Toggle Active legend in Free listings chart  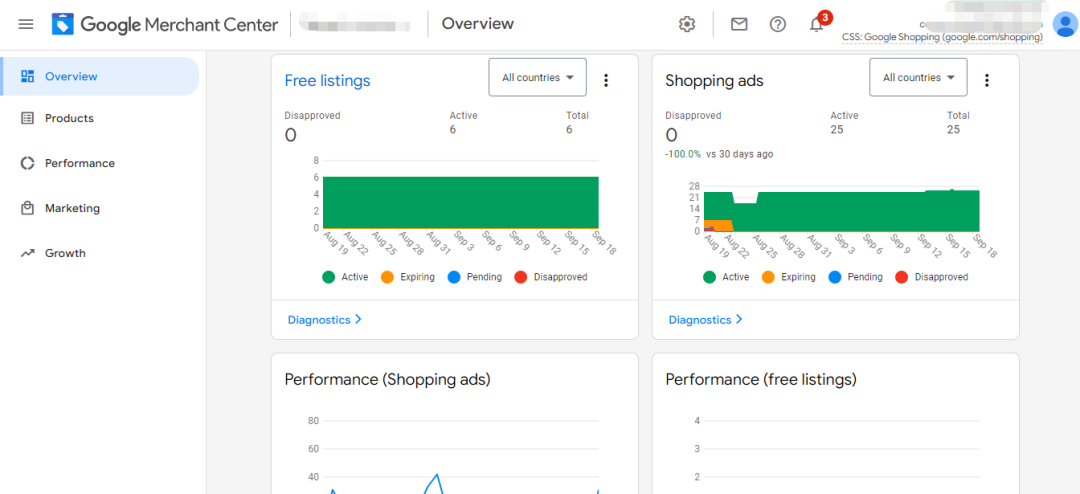(x=345, y=277)
